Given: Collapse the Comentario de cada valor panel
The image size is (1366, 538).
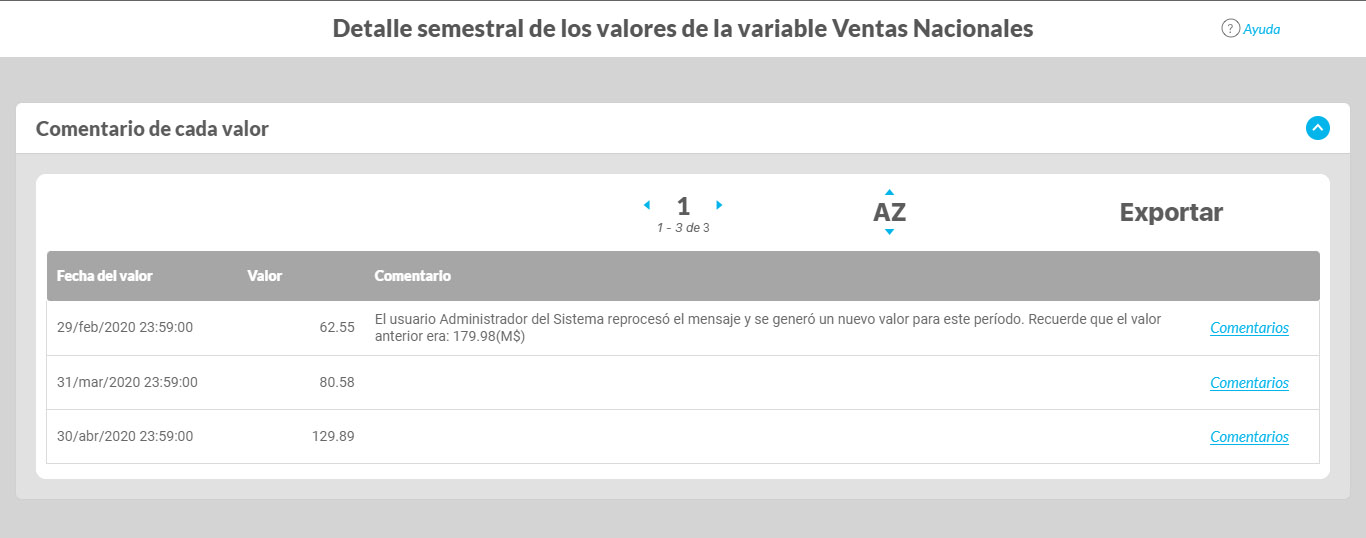Looking at the screenshot, I should (x=1318, y=128).
